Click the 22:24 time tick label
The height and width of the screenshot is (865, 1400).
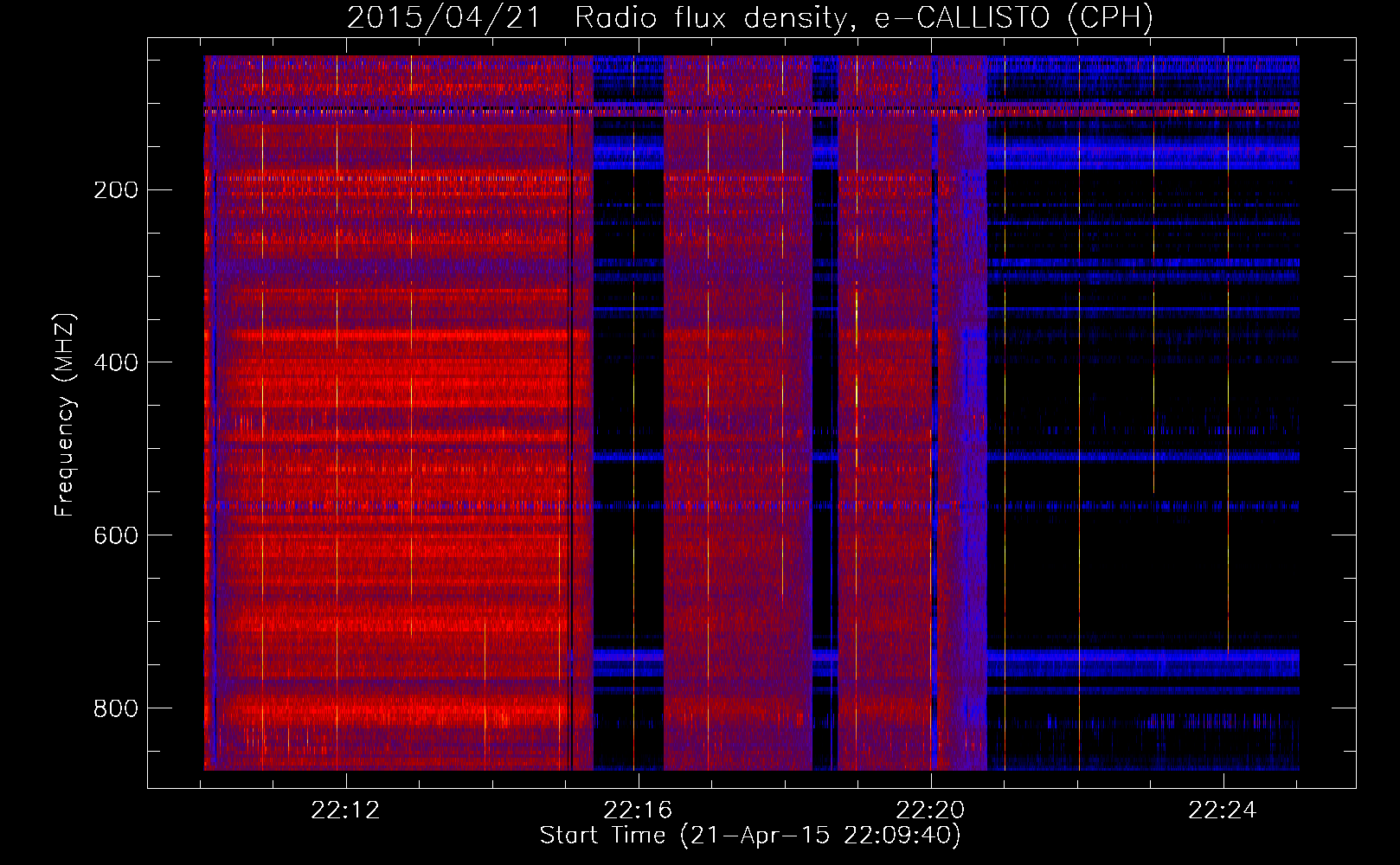coord(1223,811)
